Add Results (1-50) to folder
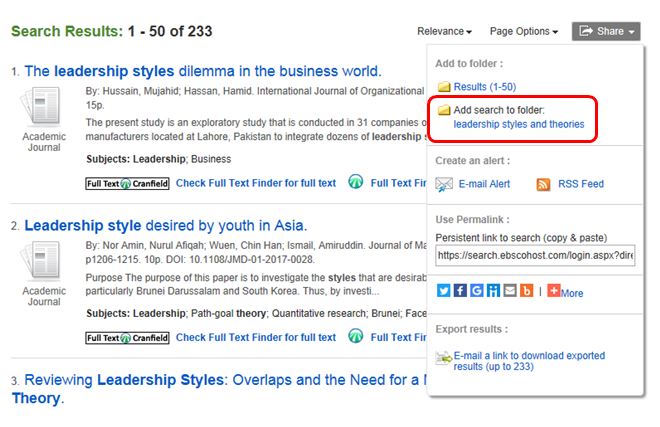 485,87
